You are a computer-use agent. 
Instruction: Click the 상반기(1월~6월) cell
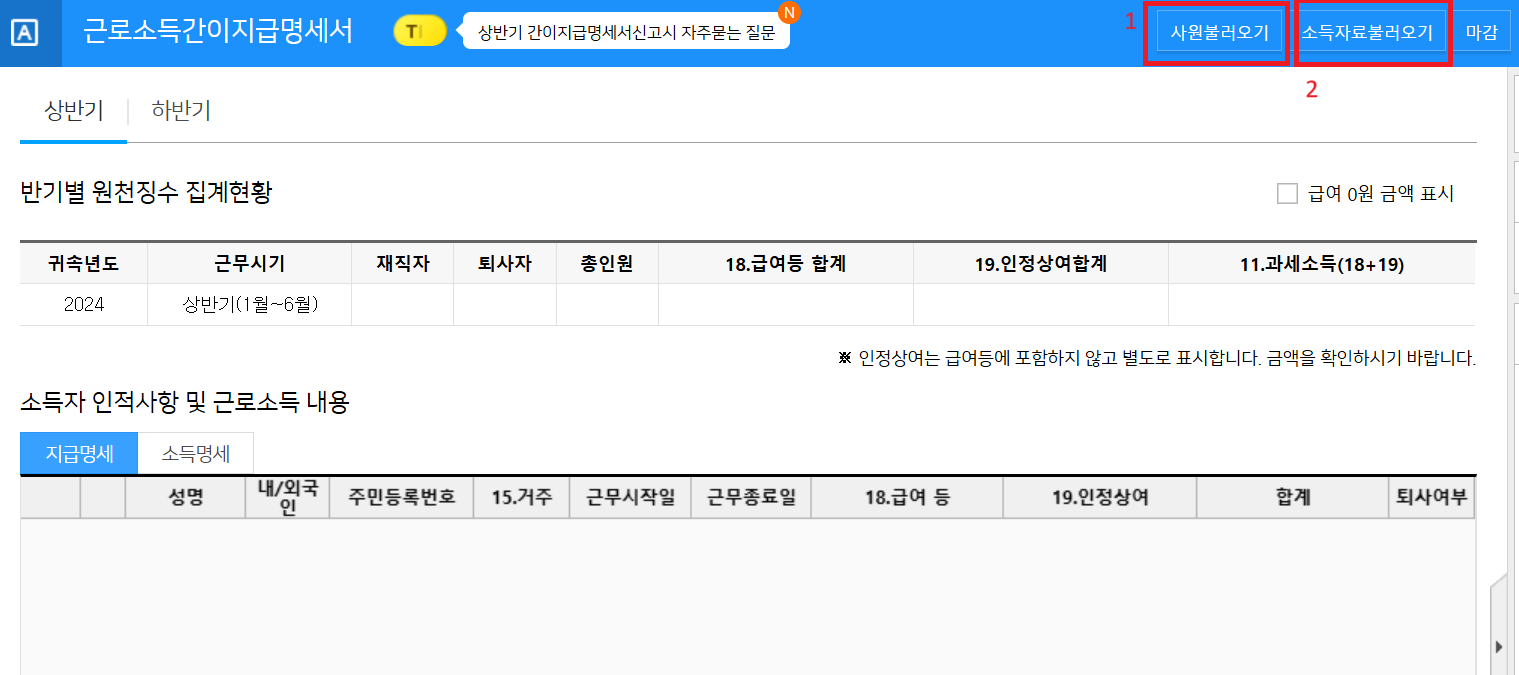tap(250, 305)
